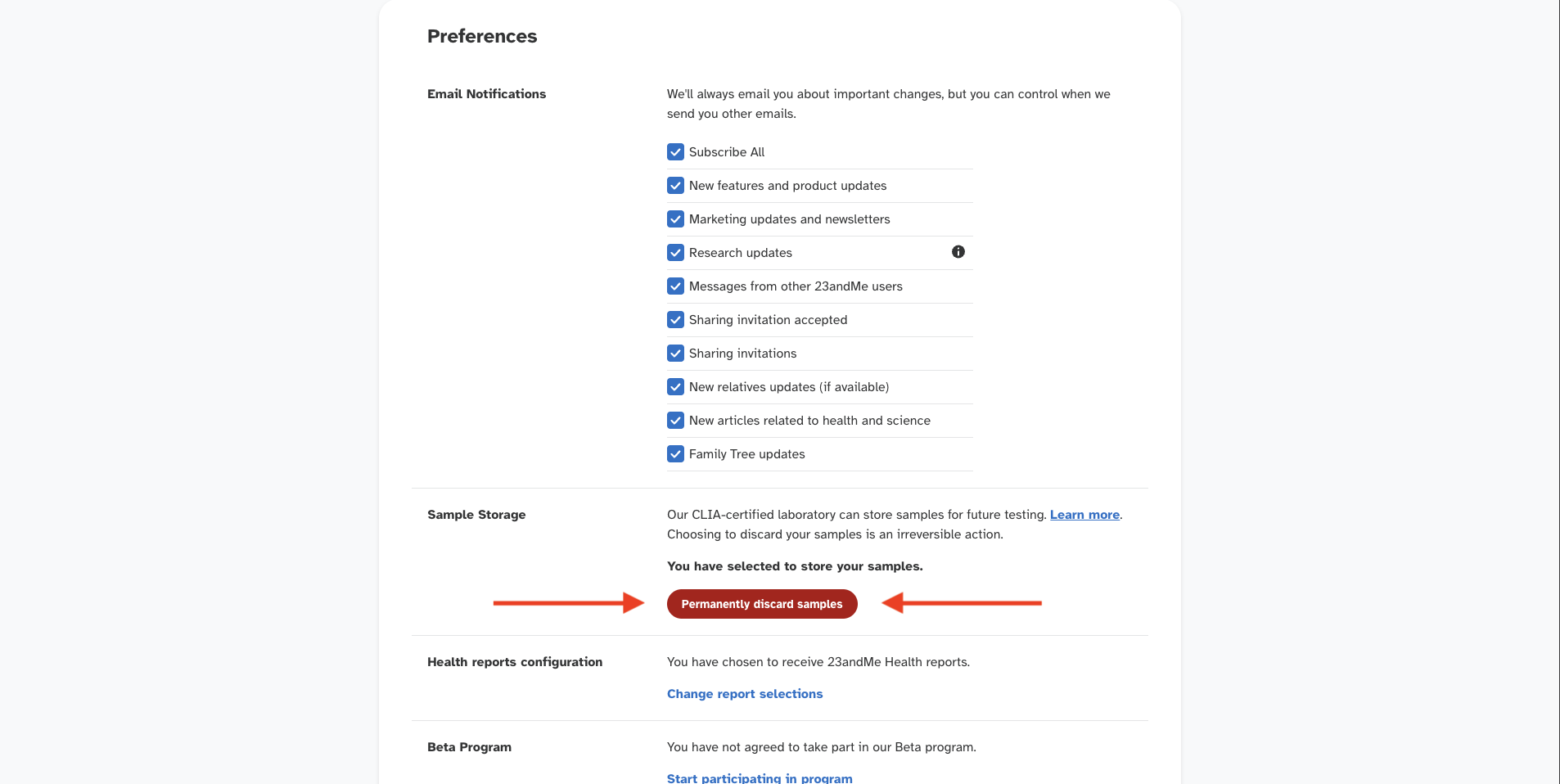The image size is (1560, 784).
Task: Disable New relatives updates notifications
Action: (x=675, y=387)
